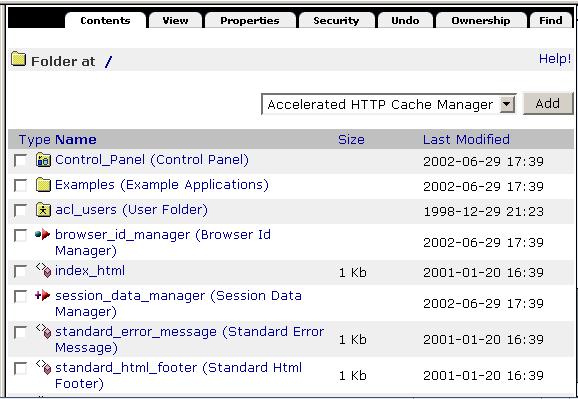Check the Control_Panel row checkbox
Viewport: 578px width, 399px height.
click(20, 161)
